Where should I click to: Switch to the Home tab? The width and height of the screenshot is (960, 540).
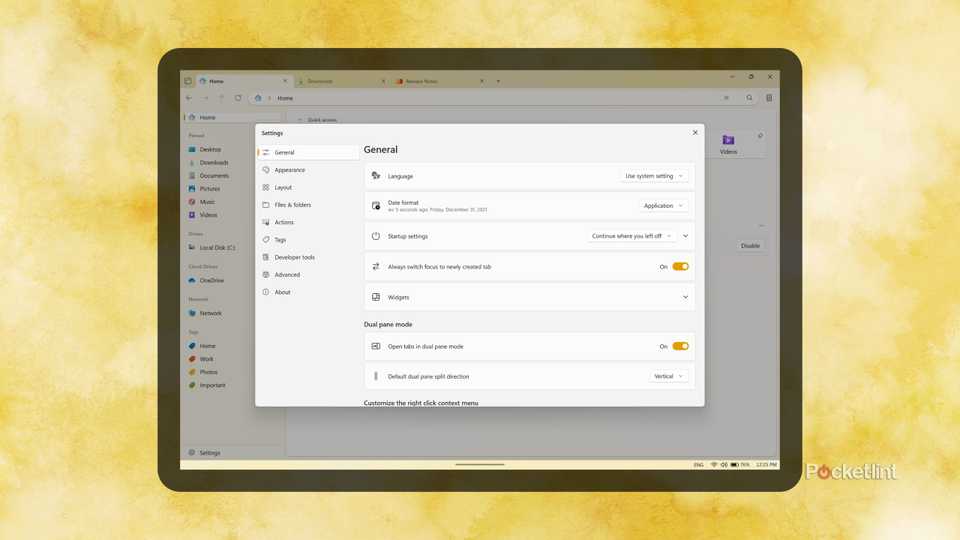(216, 81)
